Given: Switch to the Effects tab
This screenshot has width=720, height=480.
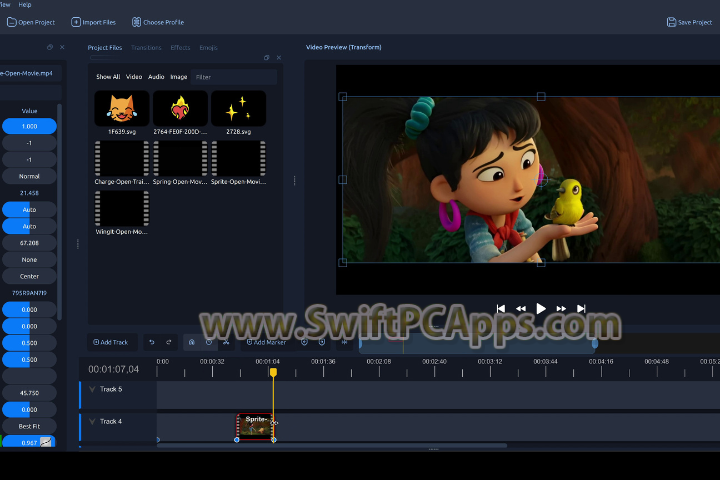Looking at the screenshot, I should tap(180, 47).
